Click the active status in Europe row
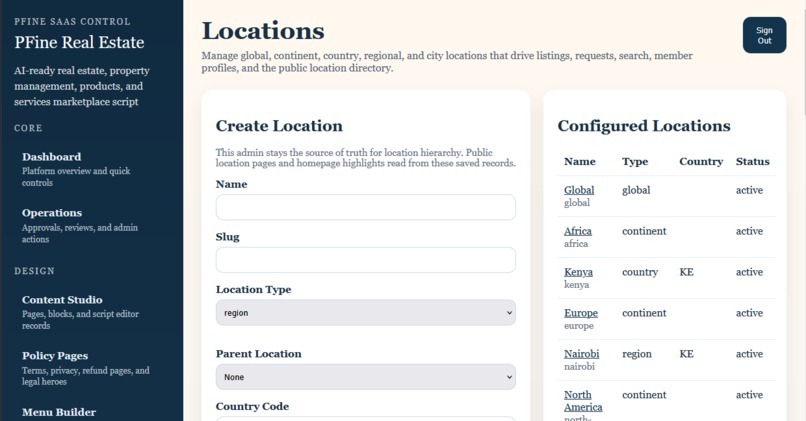Viewport: 806px width, 421px height. (x=749, y=313)
